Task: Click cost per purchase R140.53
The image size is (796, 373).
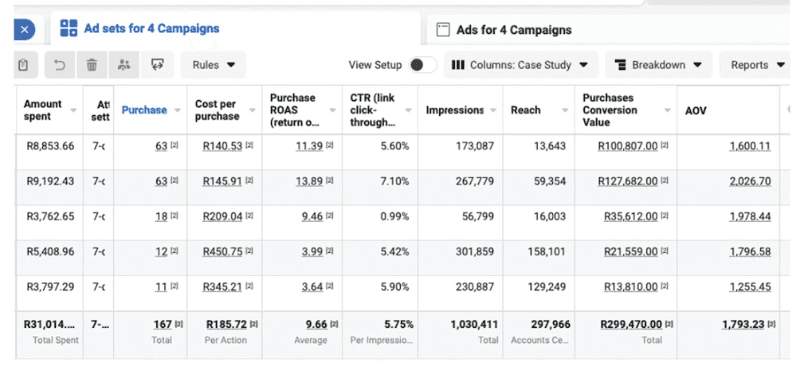Action: pyautogui.click(x=222, y=146)
